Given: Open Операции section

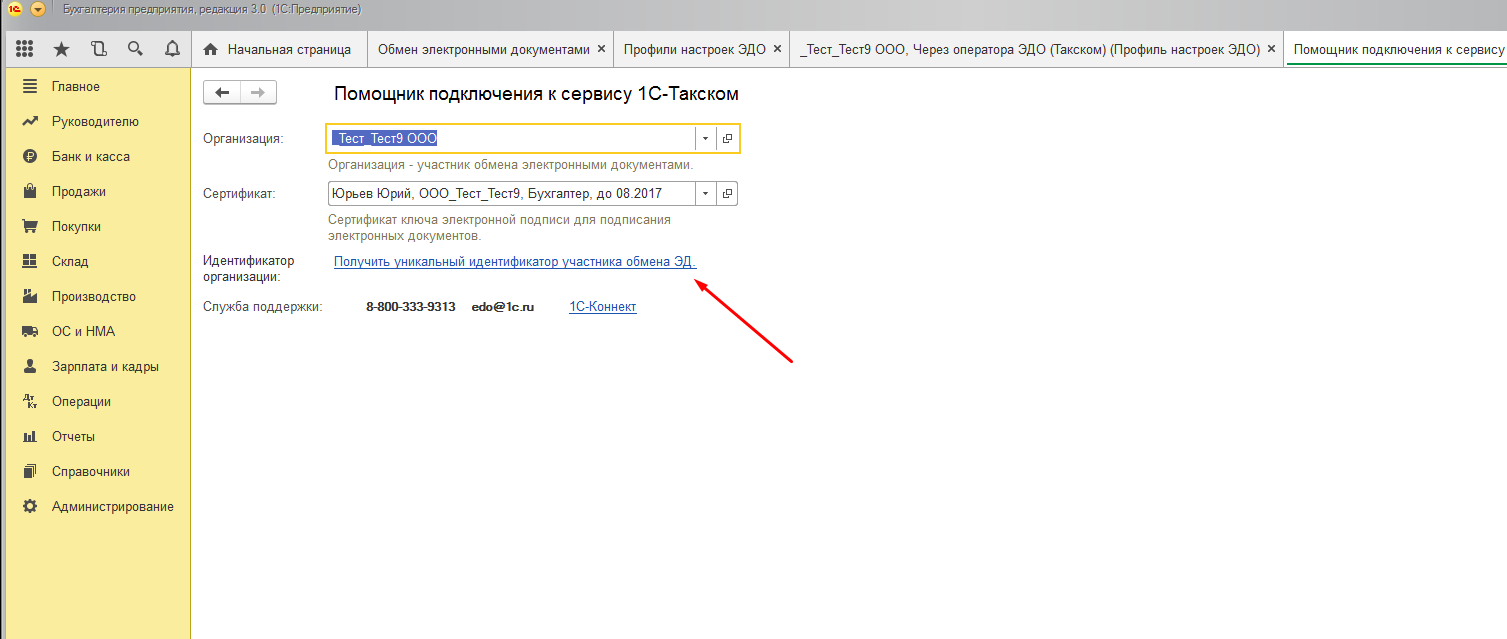Looking at the screenshot, I should click(97, 402).
